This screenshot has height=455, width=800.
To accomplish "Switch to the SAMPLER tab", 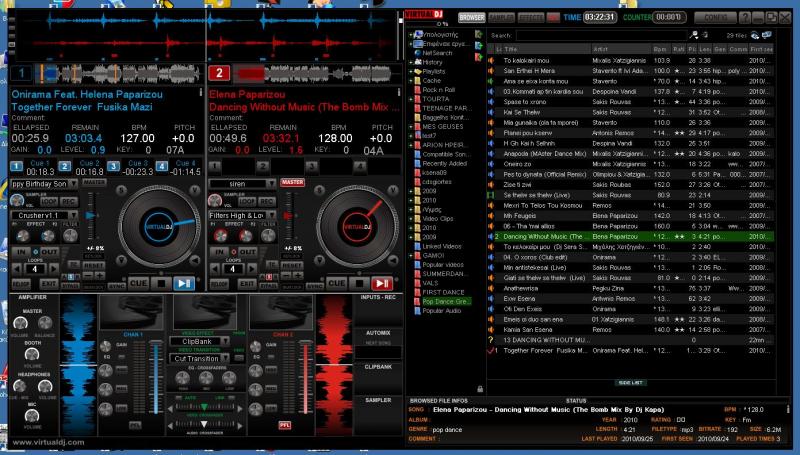I will pyautogui.click(x=502, y=17).
